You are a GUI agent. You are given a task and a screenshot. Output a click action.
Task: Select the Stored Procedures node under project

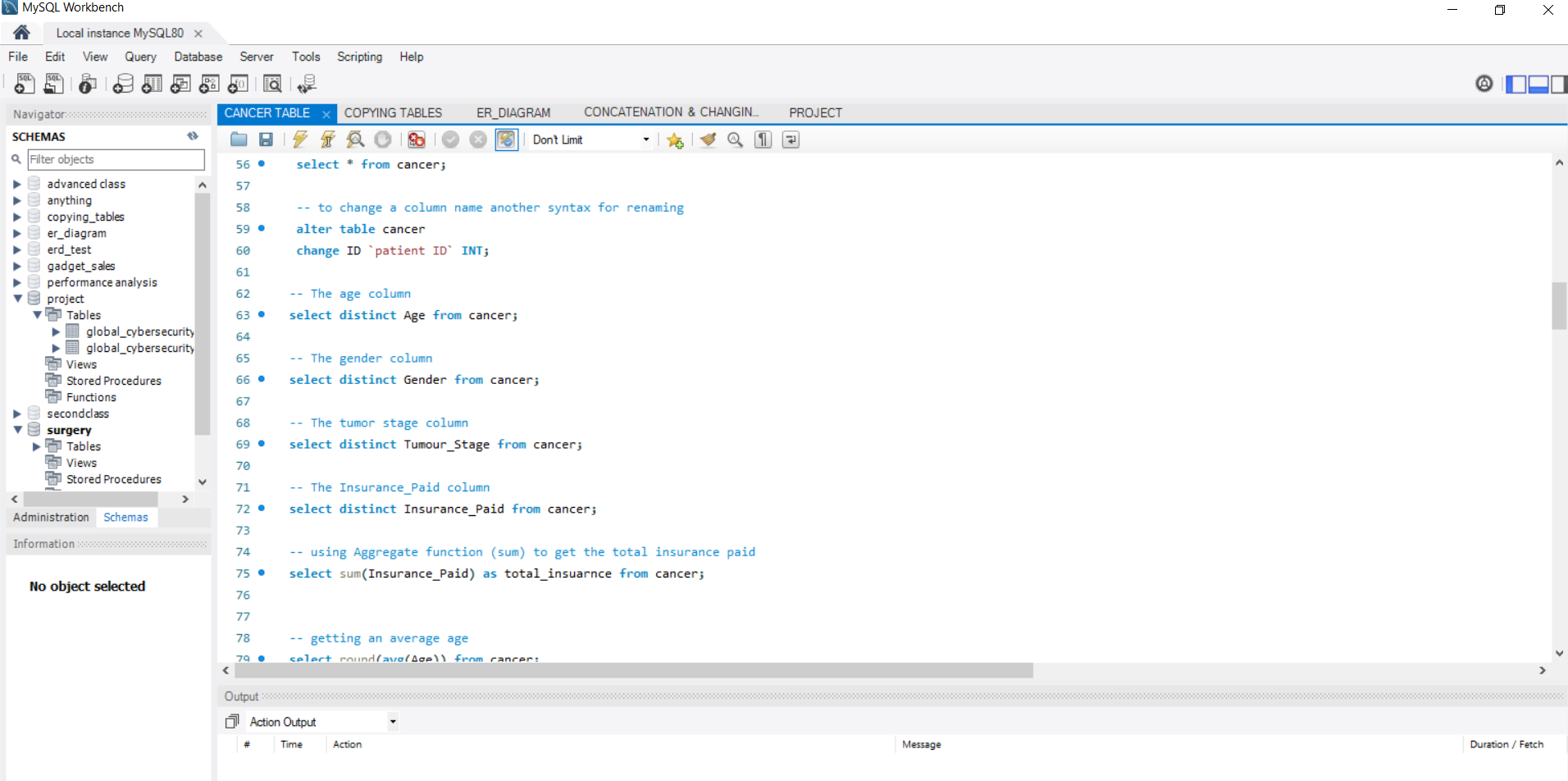113,381
